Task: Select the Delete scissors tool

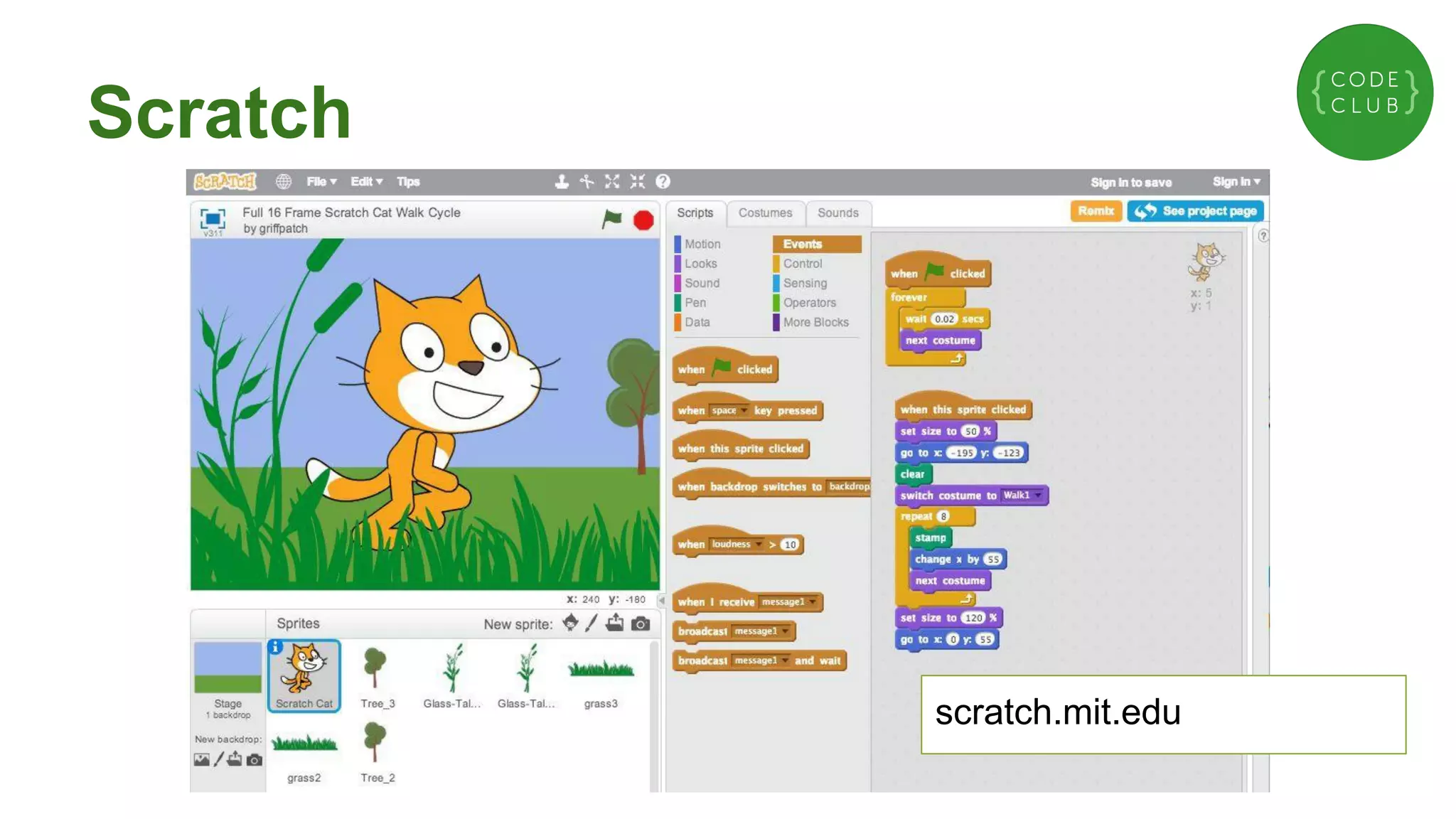Action: (587, 182)
